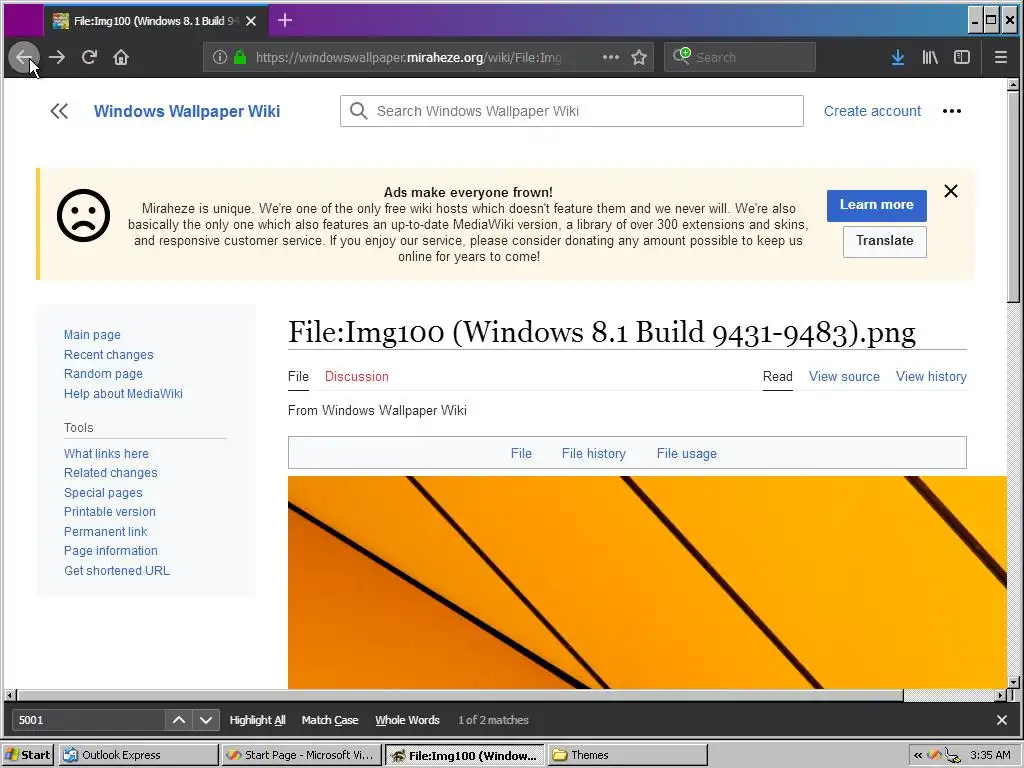Image resolution: width=1024 pixels, height=768 pixels.
Task: Open Permanent link in tools
Action: pyautogui.click(x=105, y=532)
